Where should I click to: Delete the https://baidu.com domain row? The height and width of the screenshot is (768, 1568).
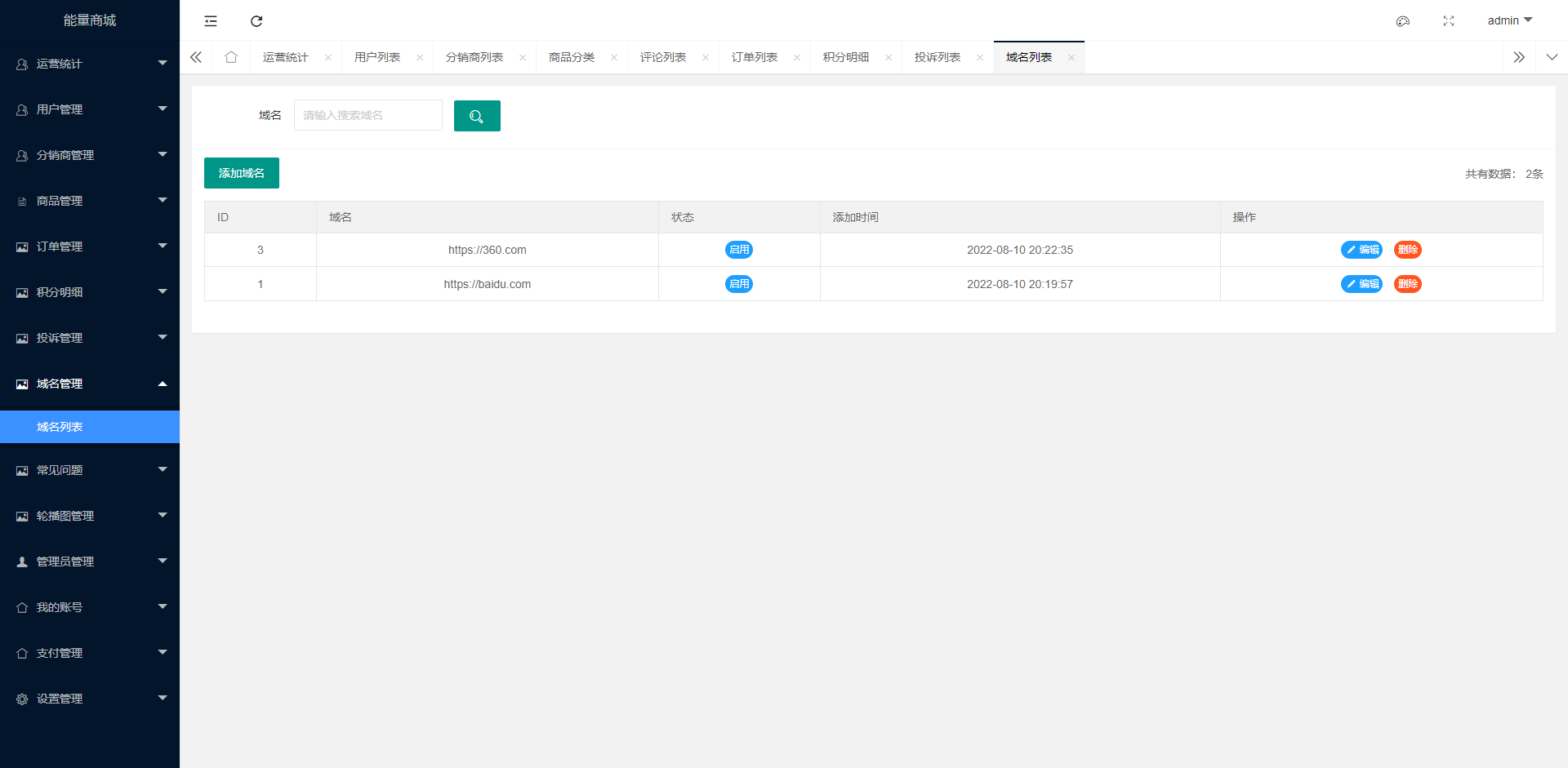pyautogui.click(x=1407, y=284)
